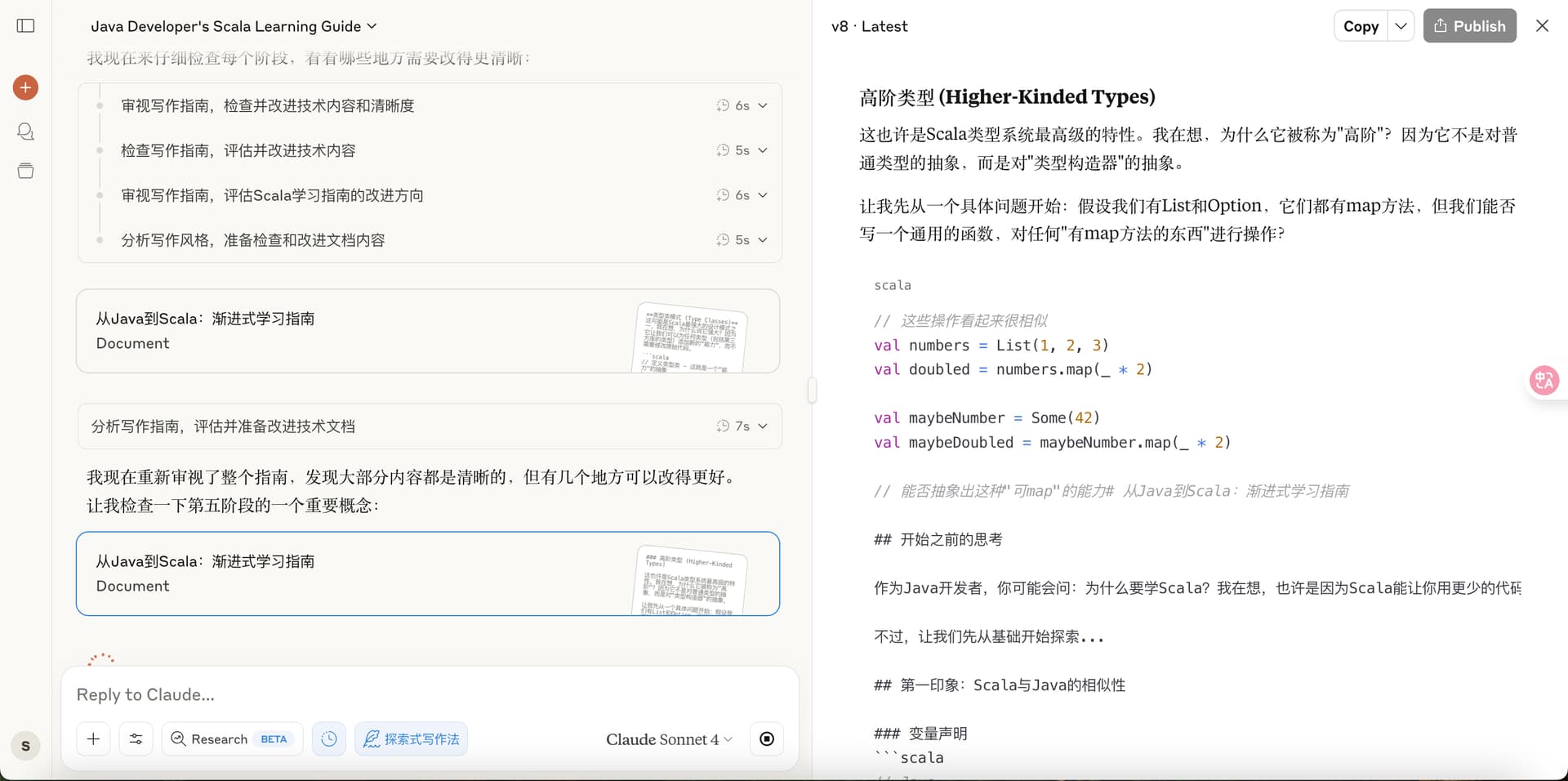Start a new chat with plus button
1568x781 pixels.
tap(25, 87)
